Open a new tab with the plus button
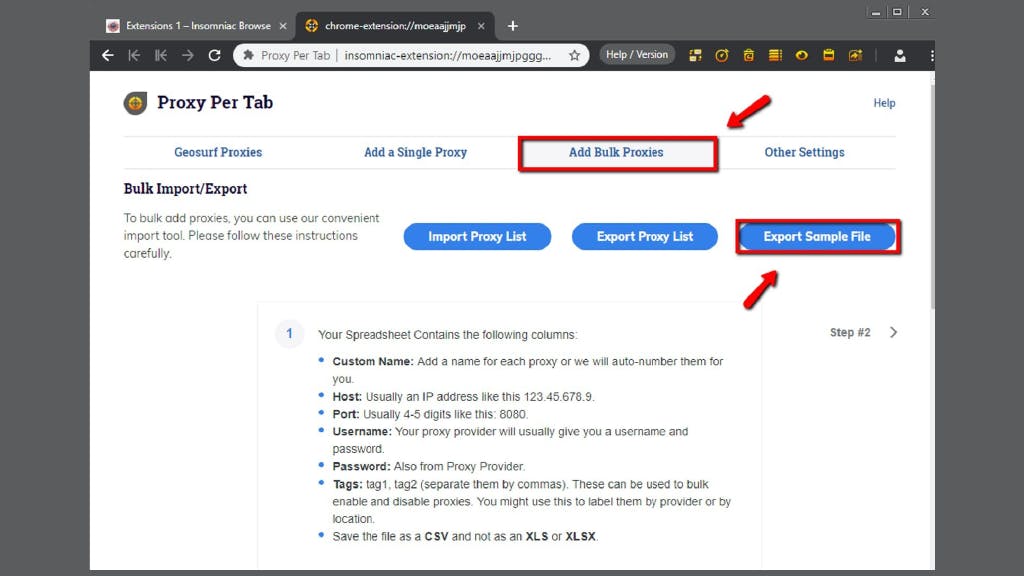 point(513,25)
